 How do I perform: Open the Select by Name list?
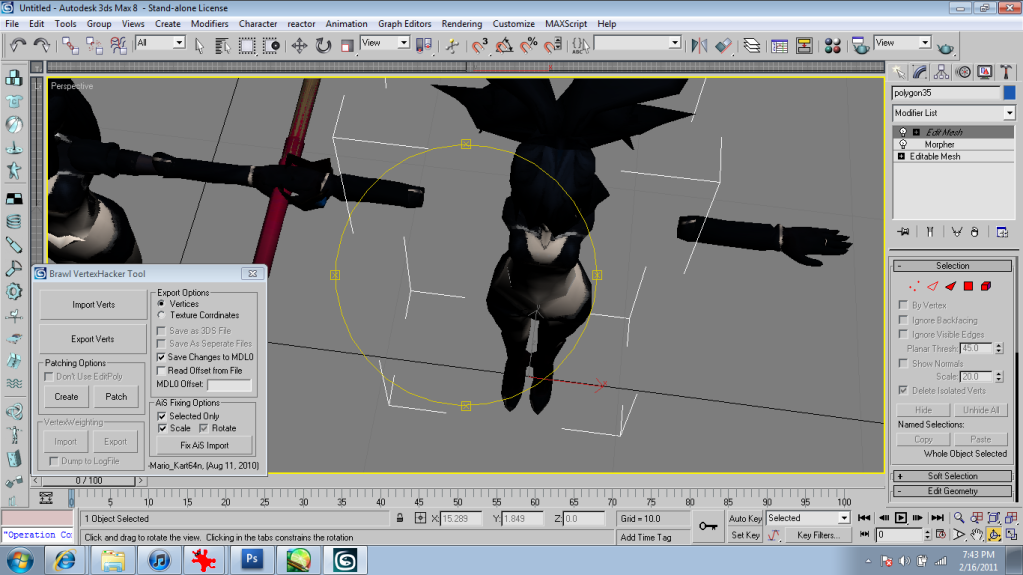[x=222, y=45]
